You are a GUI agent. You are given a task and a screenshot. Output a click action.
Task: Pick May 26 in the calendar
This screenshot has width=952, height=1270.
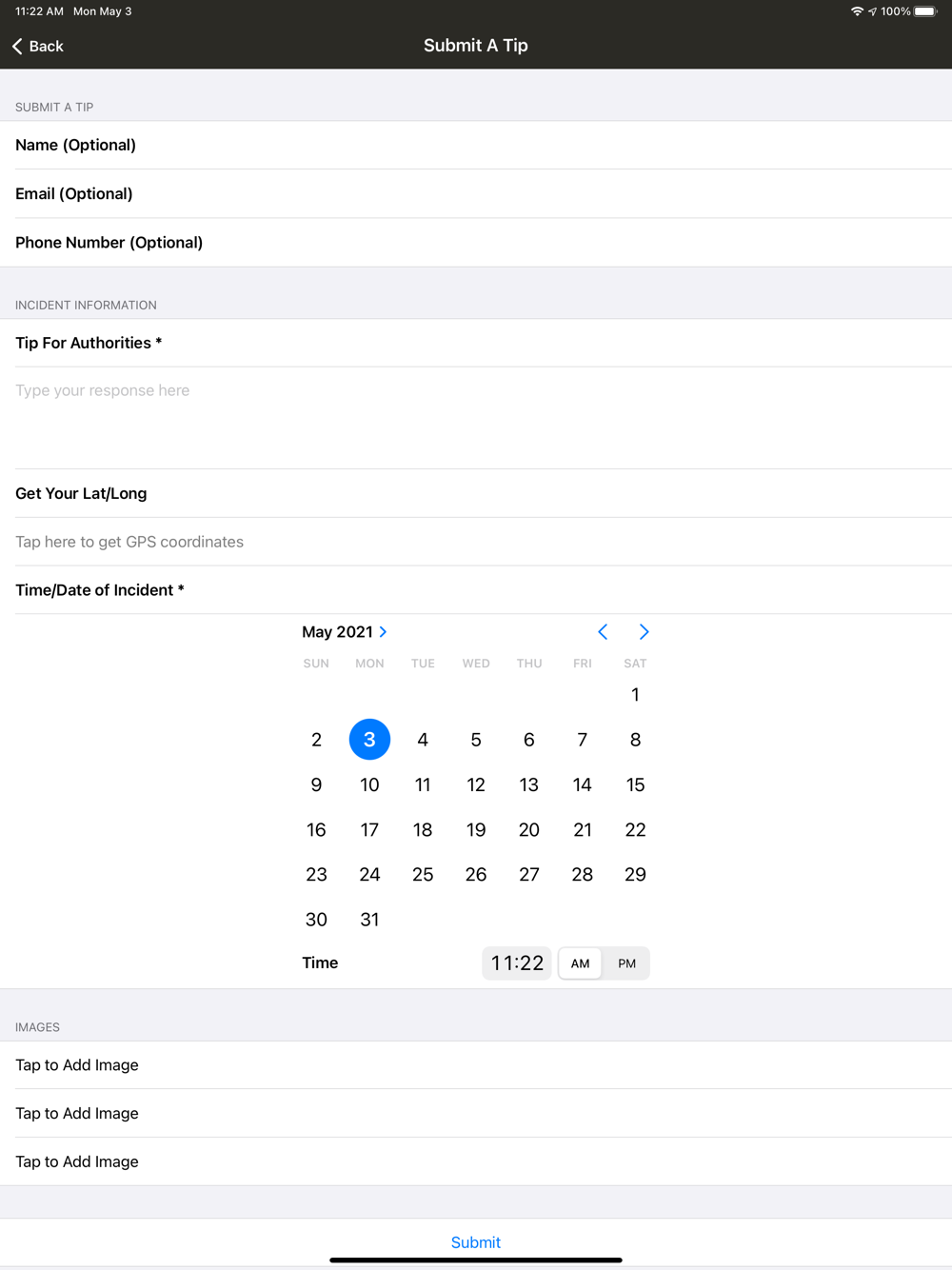click(476, 874)
